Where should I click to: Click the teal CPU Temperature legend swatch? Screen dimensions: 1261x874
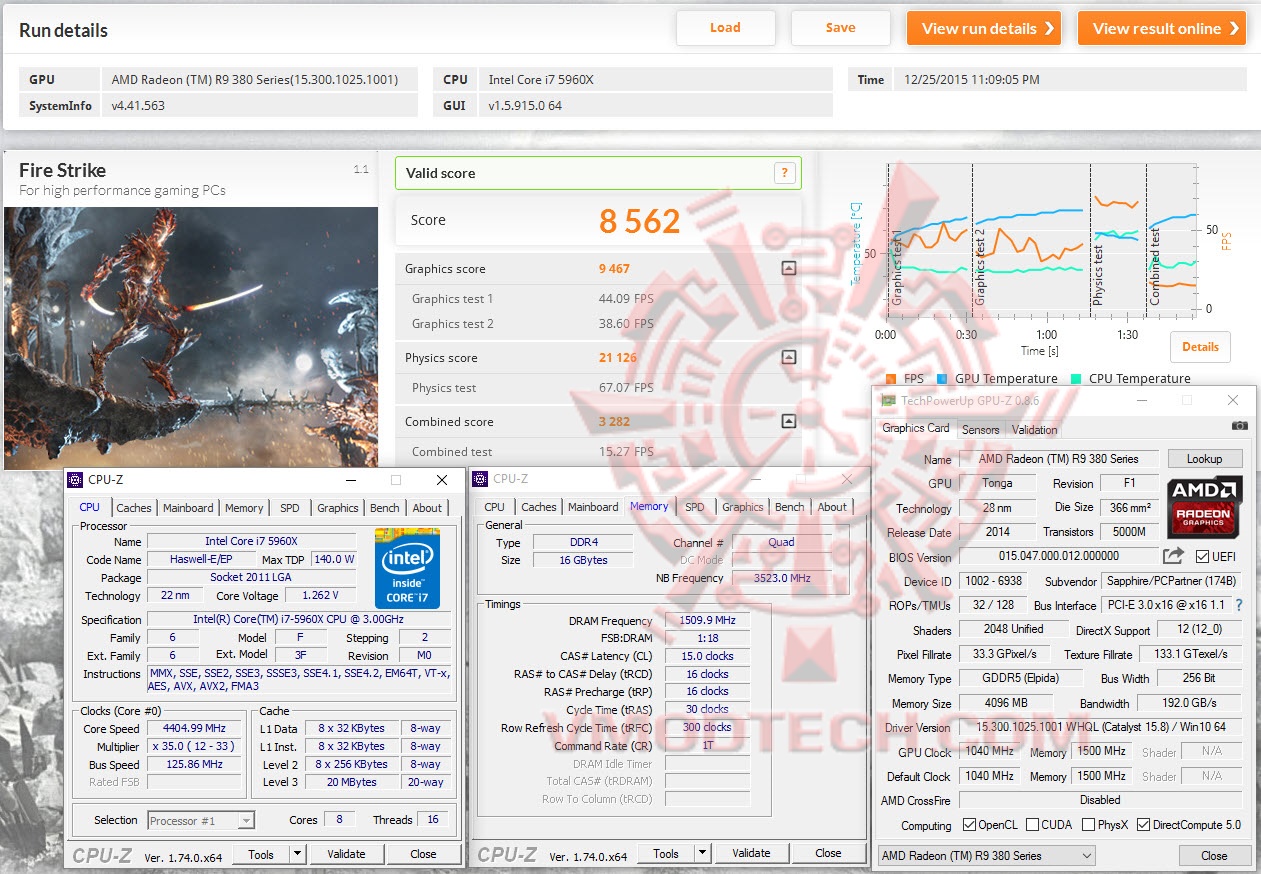(1075, 379)
